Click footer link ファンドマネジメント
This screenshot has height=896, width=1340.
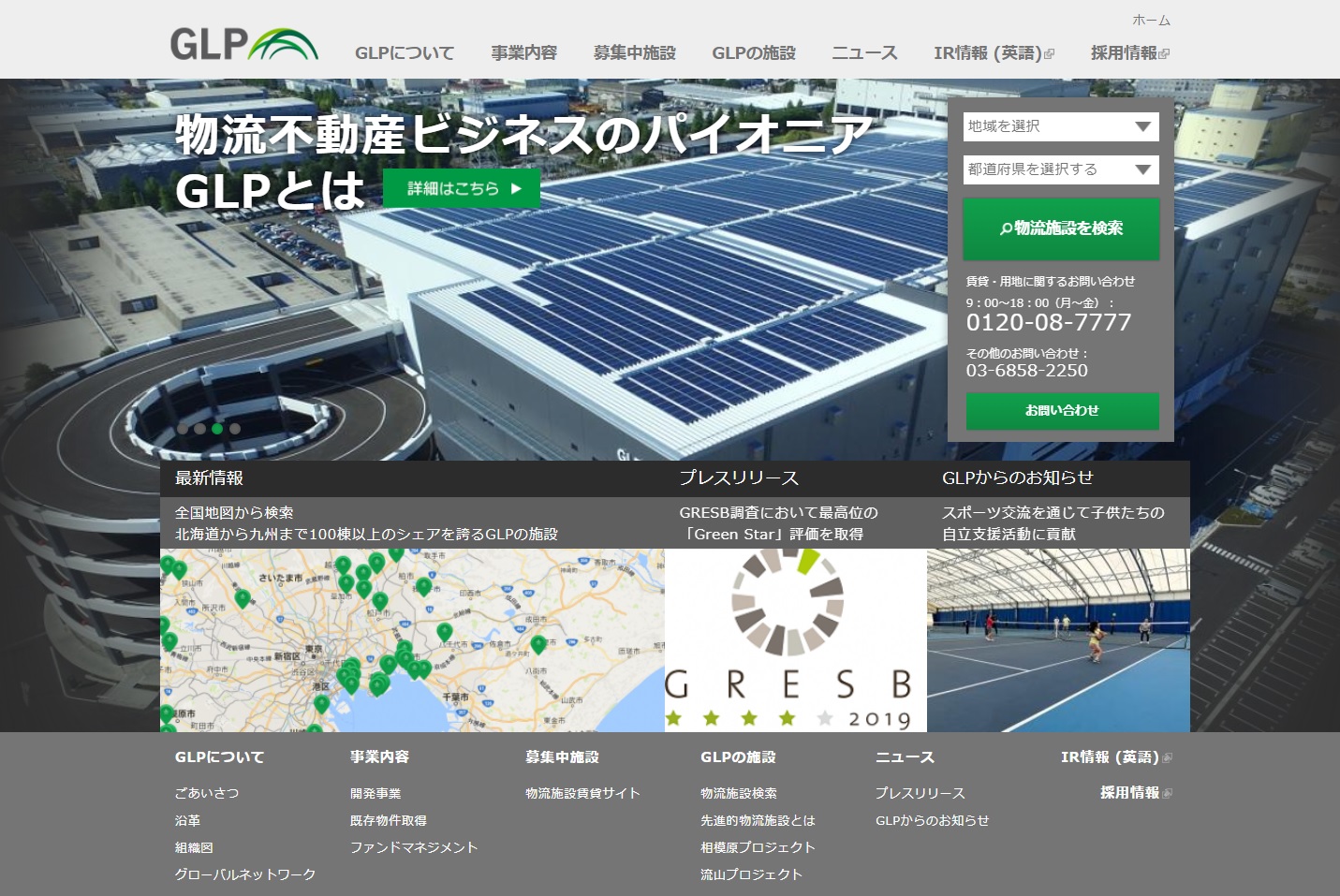[414, 847]
